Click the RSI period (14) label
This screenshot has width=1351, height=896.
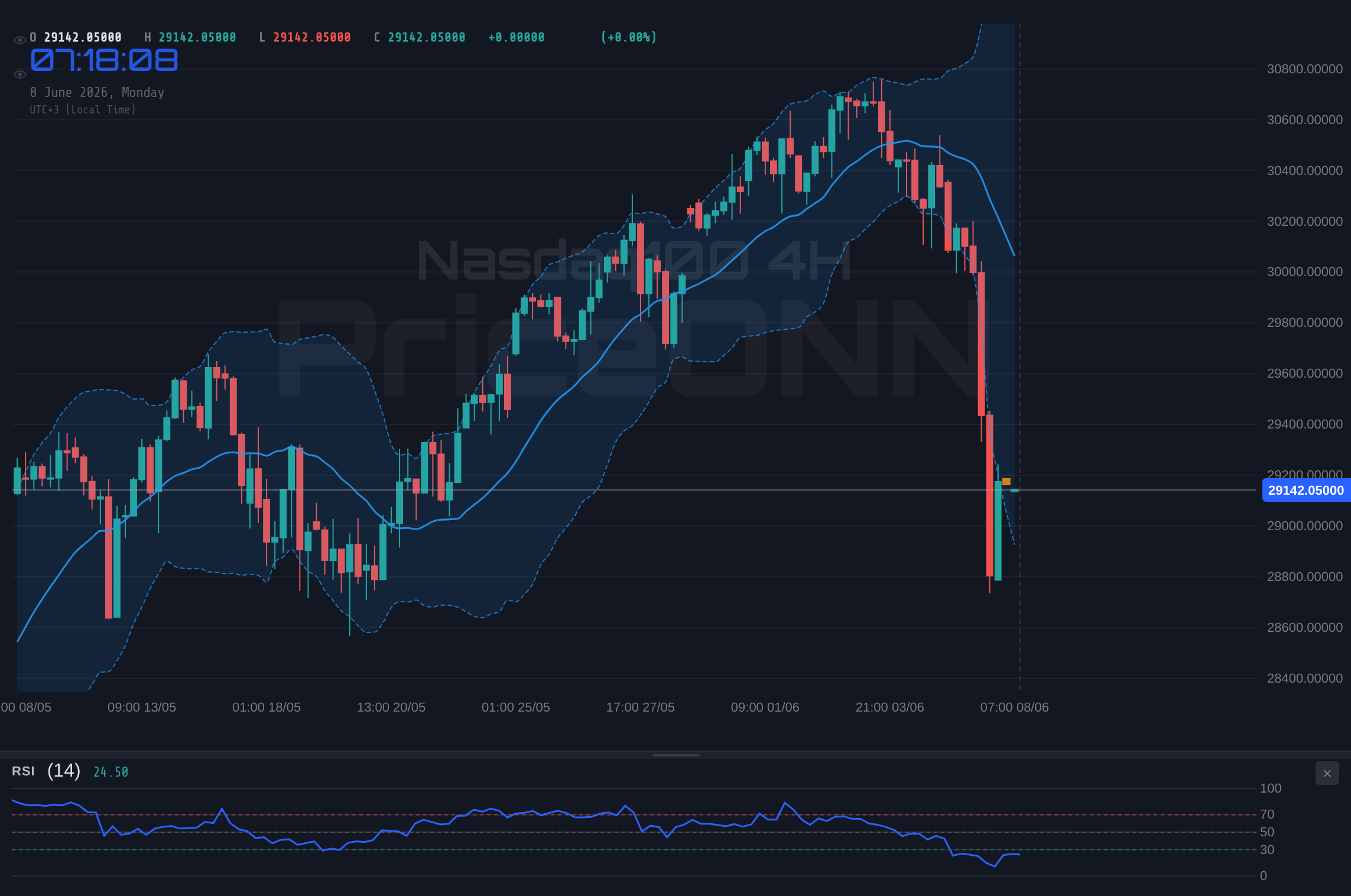tap(64, 771)
